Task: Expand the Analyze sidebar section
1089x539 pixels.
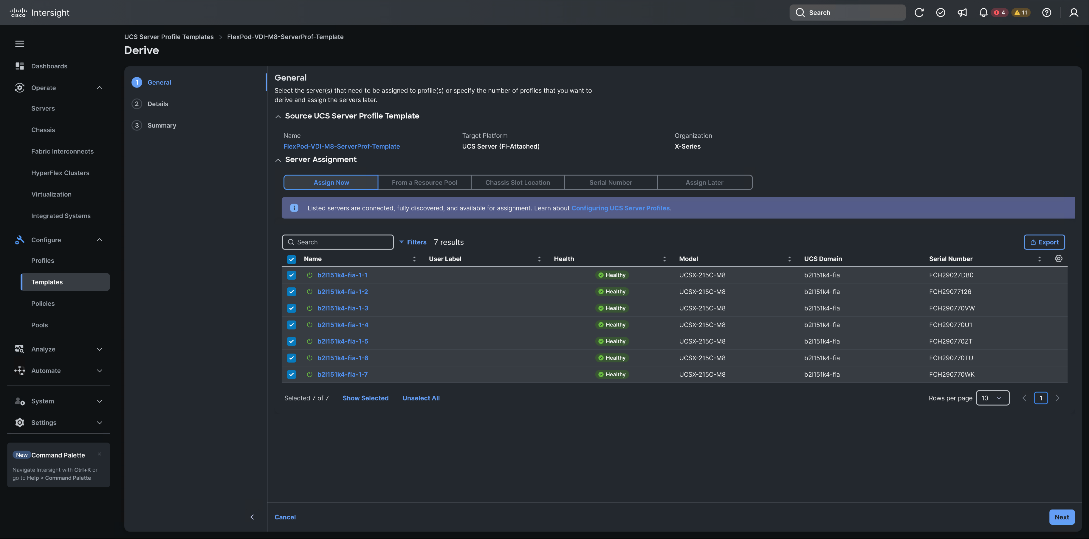Action: point(99,349)
